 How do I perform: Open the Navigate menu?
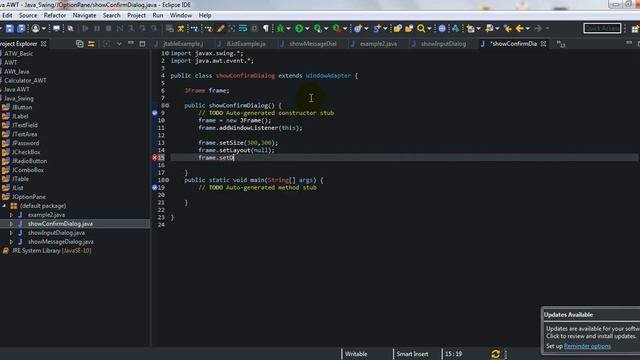coord(84,16)
